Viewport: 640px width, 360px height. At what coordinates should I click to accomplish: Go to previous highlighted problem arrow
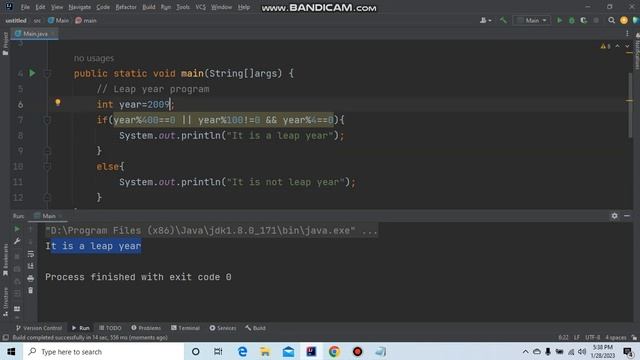coord(618,46)
